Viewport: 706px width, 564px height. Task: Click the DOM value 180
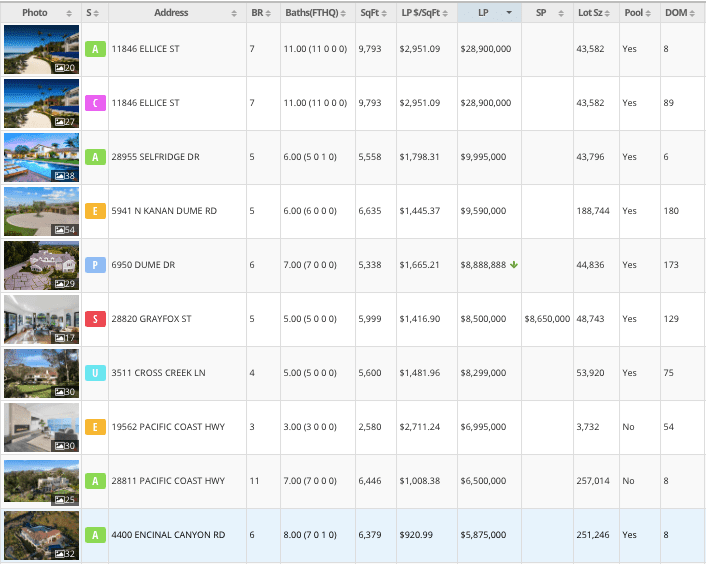coord(671,211)
